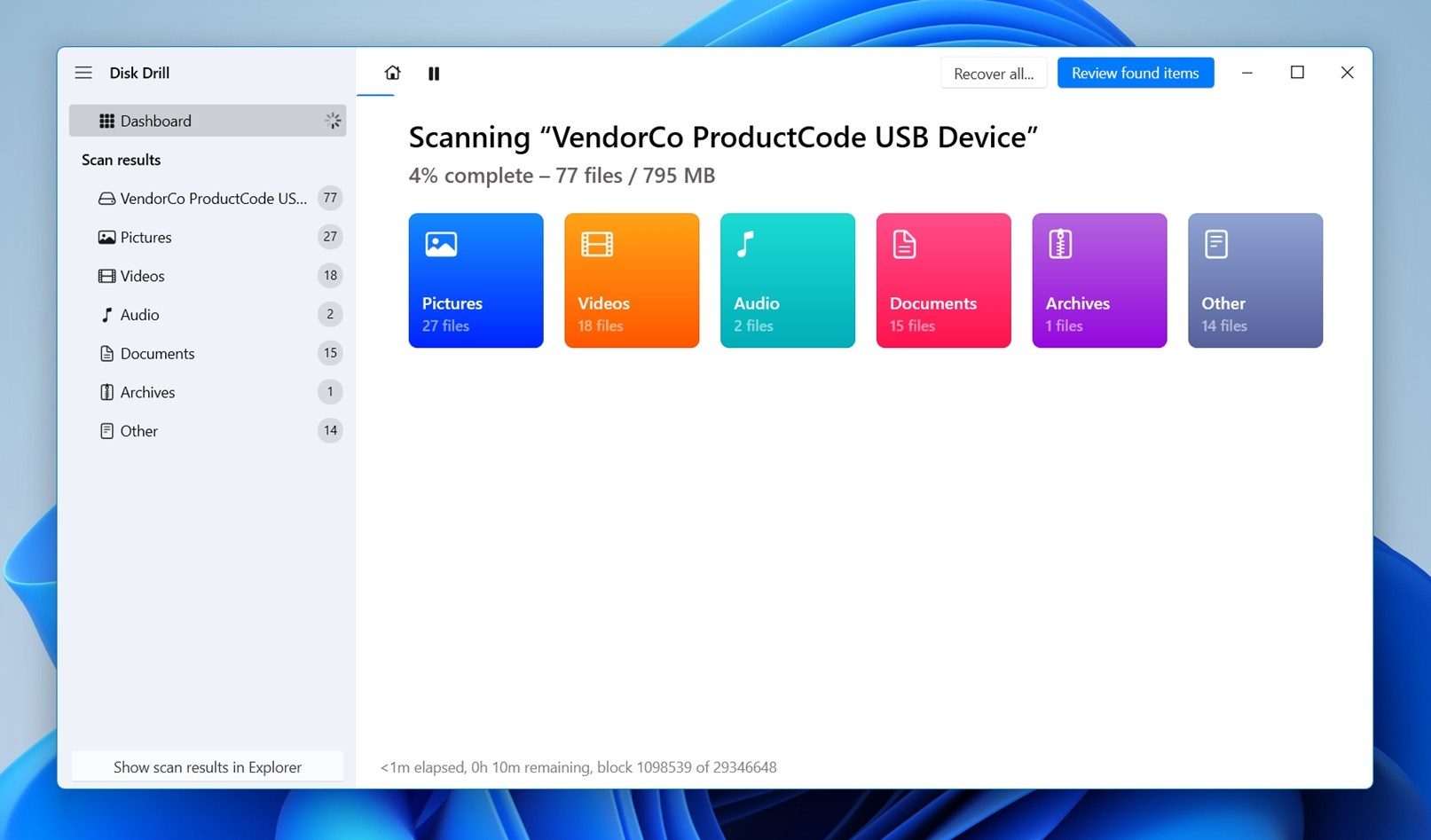Click Show scan results in Explorer

pyautogui.click(x=208, y=767)
